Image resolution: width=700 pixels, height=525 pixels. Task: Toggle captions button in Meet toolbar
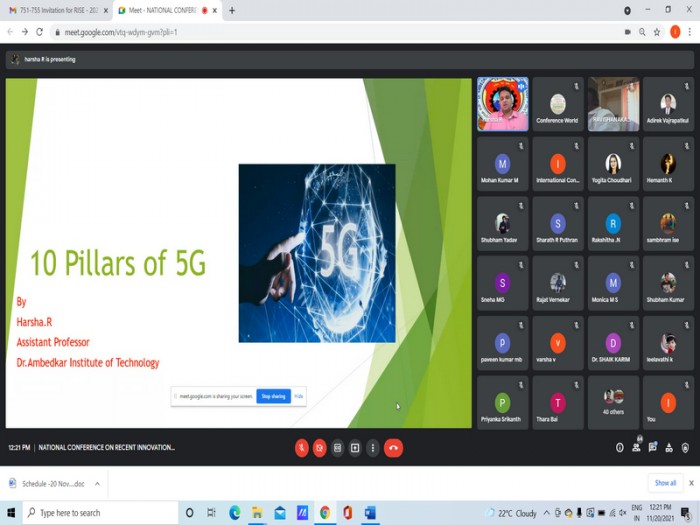coord(338,448)
